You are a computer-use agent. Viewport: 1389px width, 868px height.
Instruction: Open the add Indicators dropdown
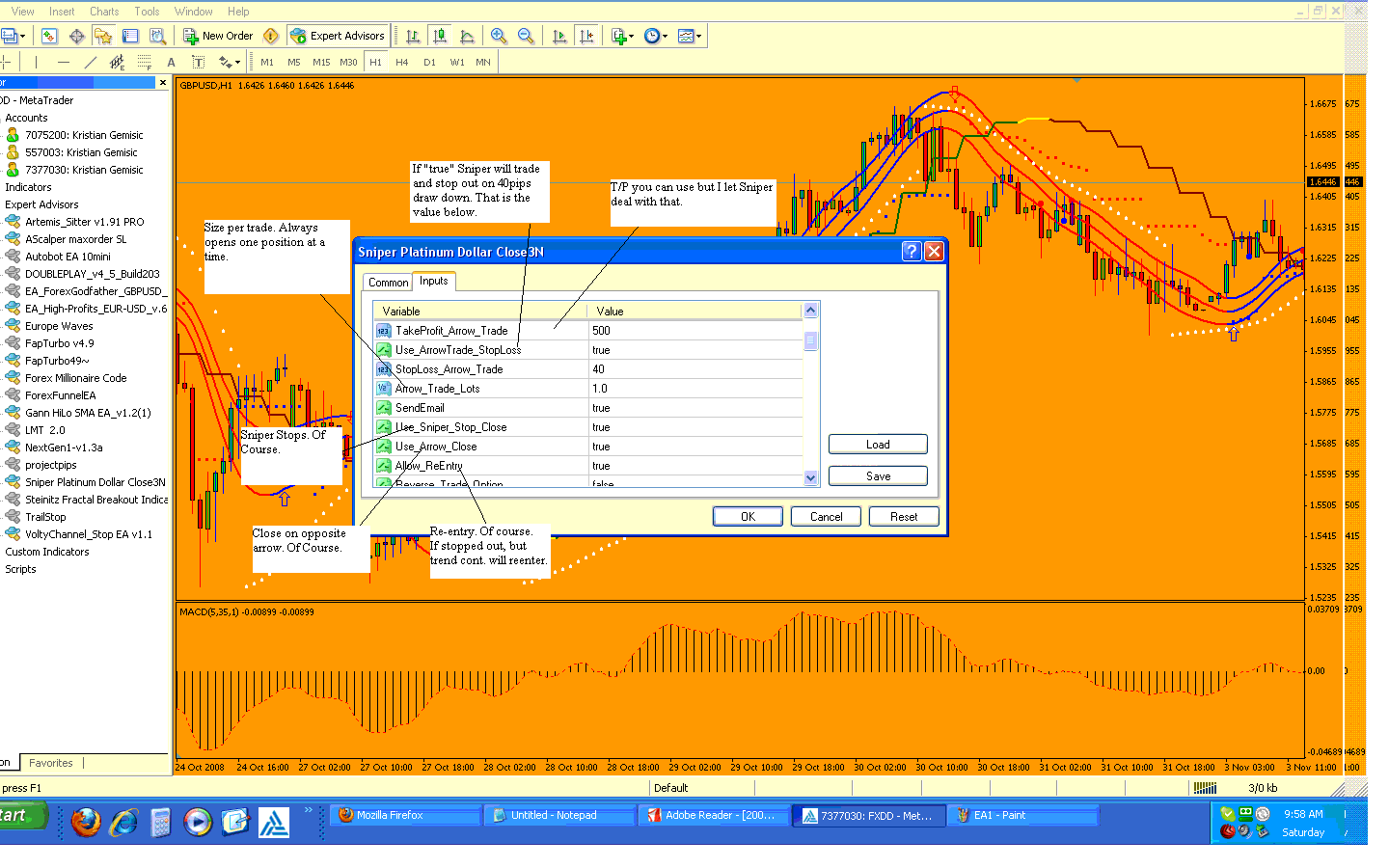pyautogui.click(x=622, y=36)
